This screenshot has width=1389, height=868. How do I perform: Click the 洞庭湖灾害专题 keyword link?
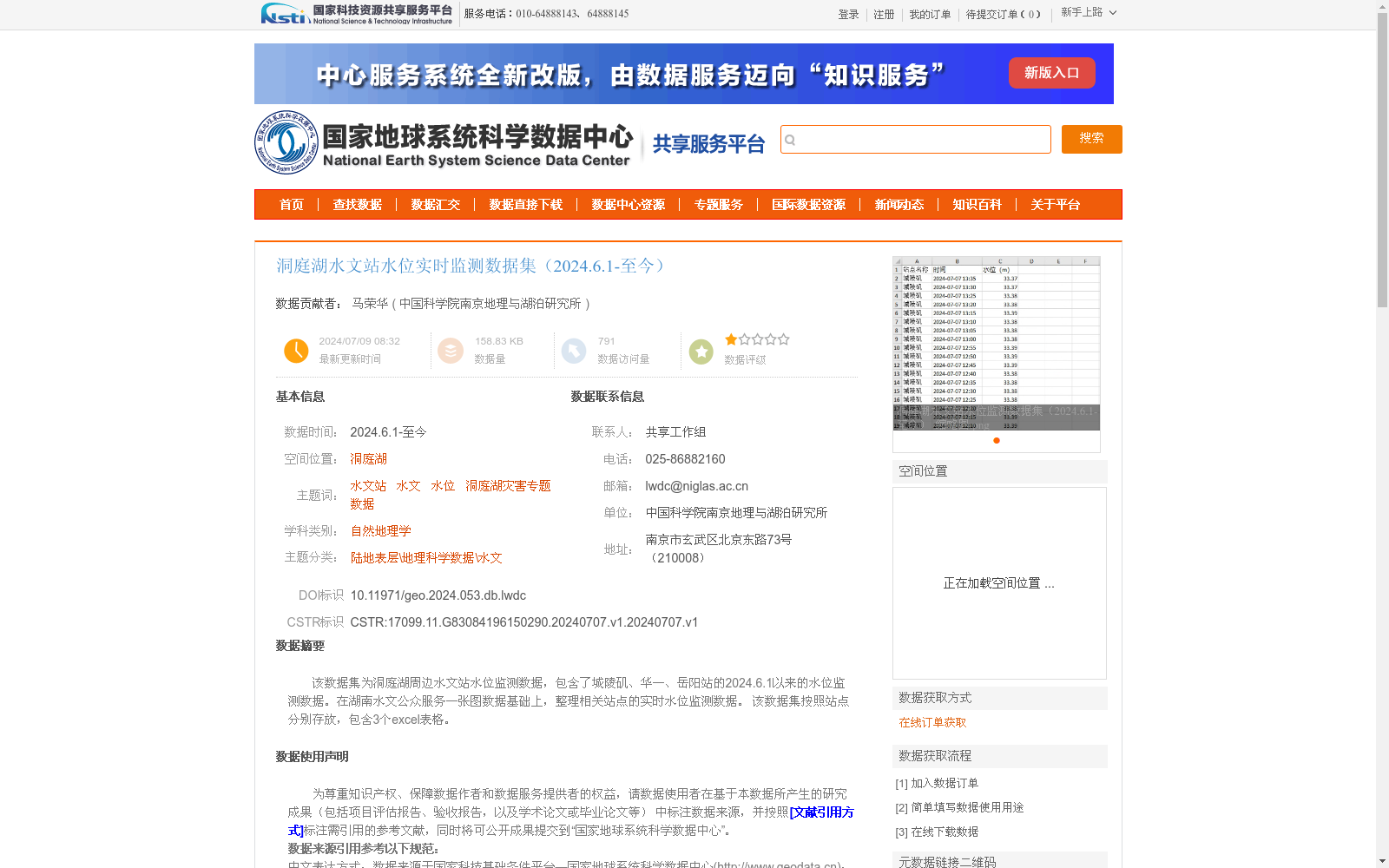point(508,486)
